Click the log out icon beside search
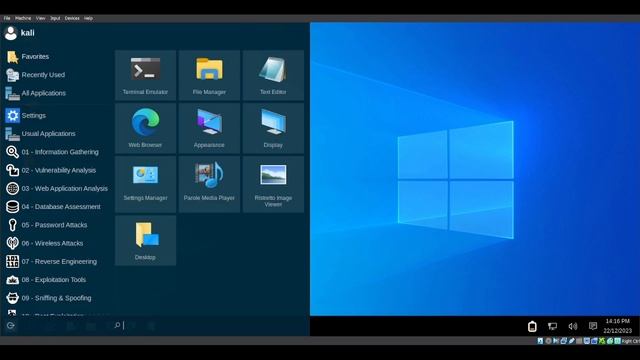Screen dimensions: 640x360 (11, 326)
